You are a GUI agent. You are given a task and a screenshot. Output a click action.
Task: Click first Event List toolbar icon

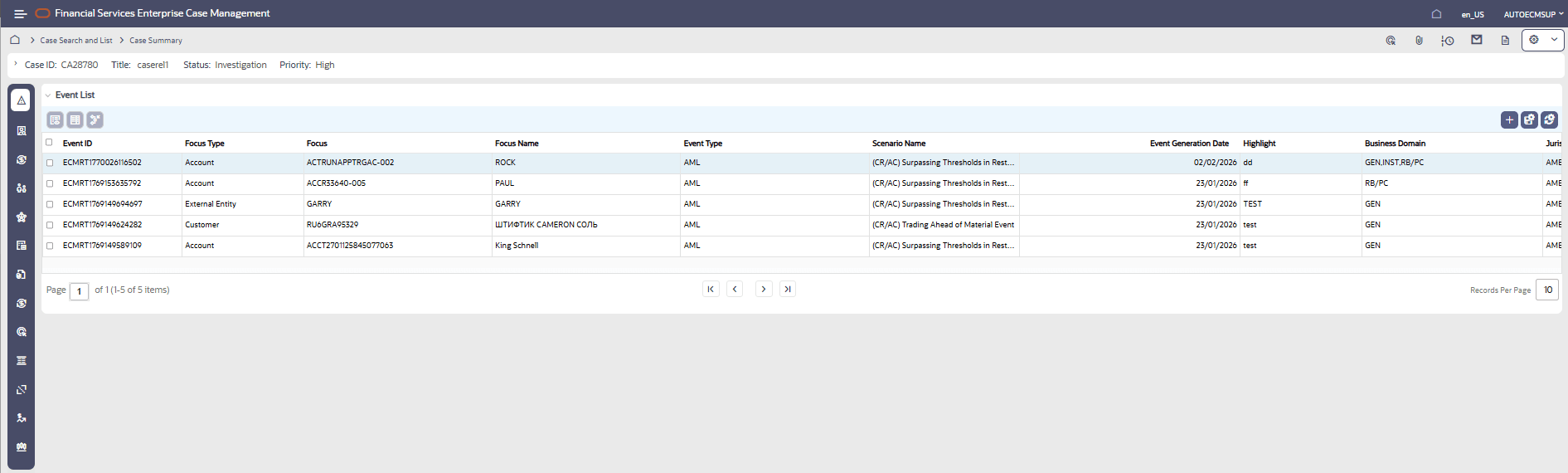click(x=55, y=120)
